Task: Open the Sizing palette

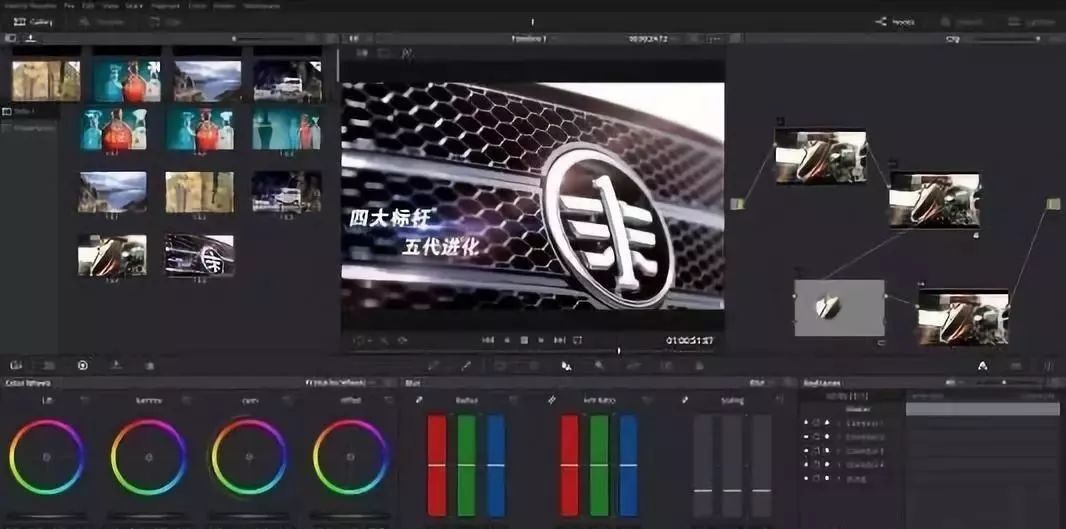Action: click(x=633, y=366)
